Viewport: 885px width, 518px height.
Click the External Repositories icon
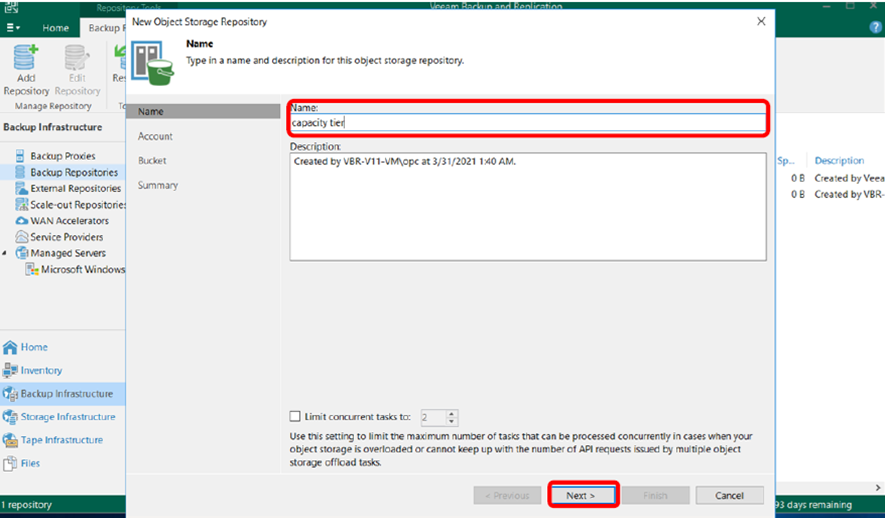pos(21,188)
